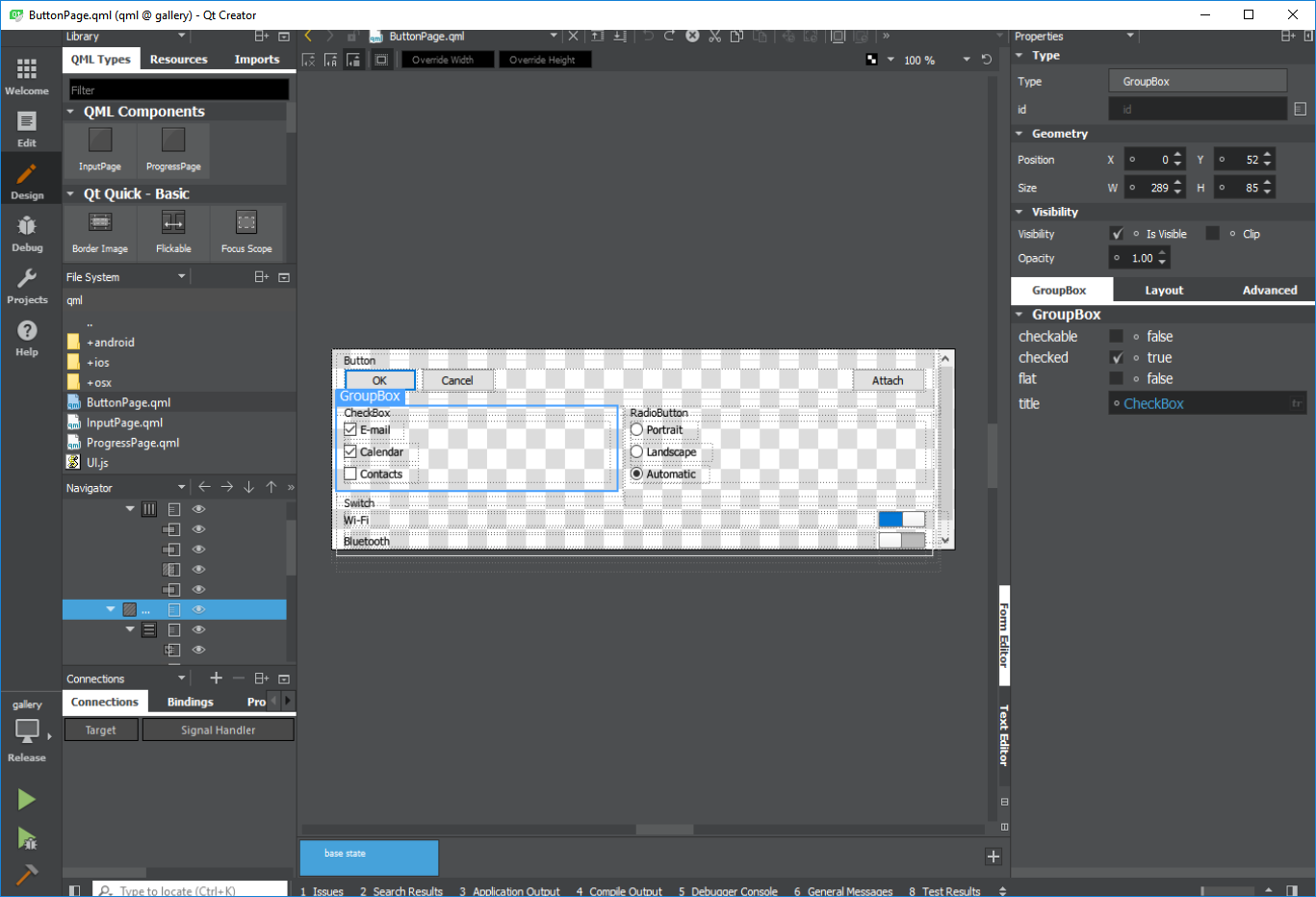Viewport: 1316px width, 897px height.
Task: Collapse the Geometry section
Action: pyautogui.click(x=1019, y=134)
